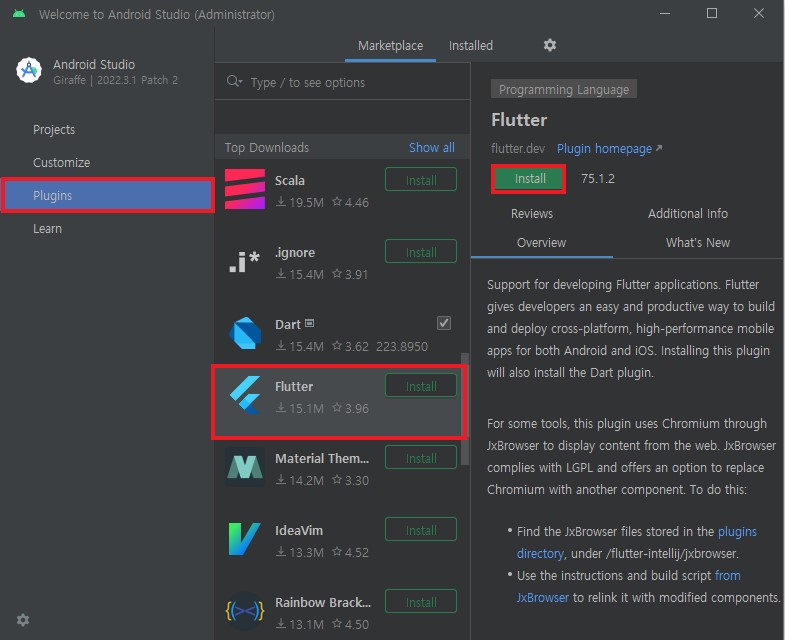Select the IdeaVim plugin name
785x640 pixels.
(x=298, y=530)
